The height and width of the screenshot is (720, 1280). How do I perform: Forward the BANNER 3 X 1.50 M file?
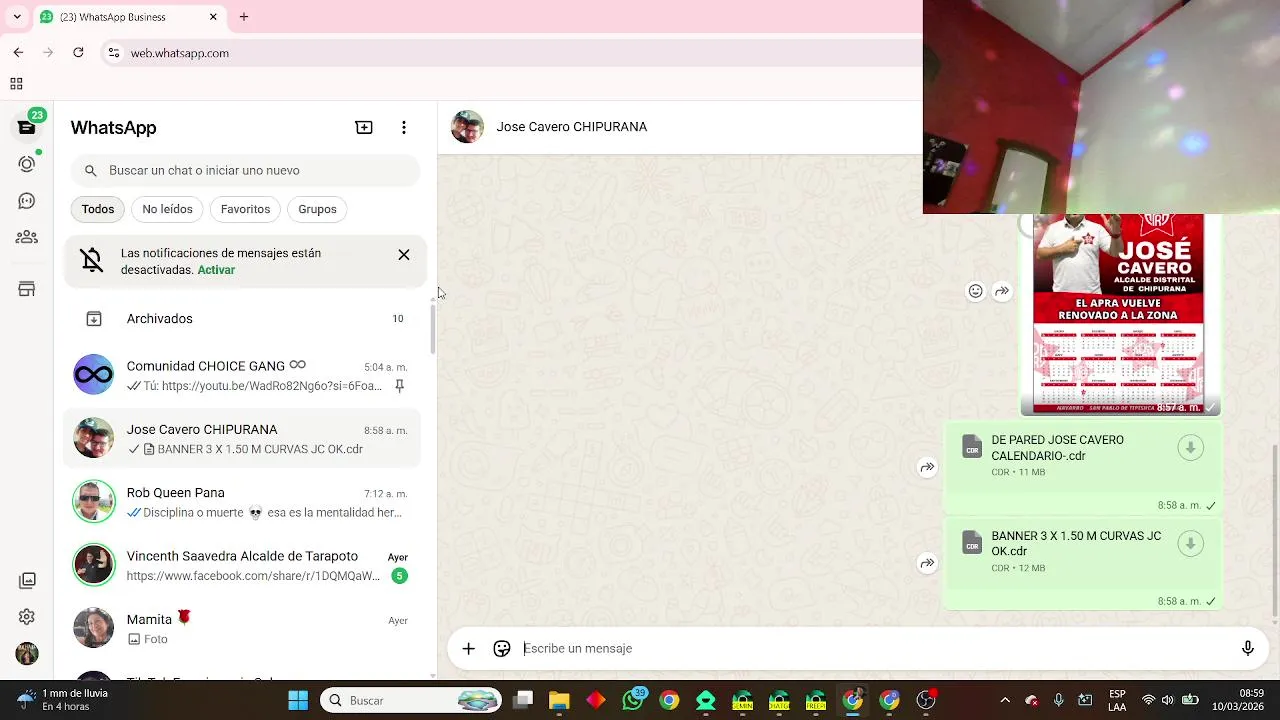[x=928, y=563]
